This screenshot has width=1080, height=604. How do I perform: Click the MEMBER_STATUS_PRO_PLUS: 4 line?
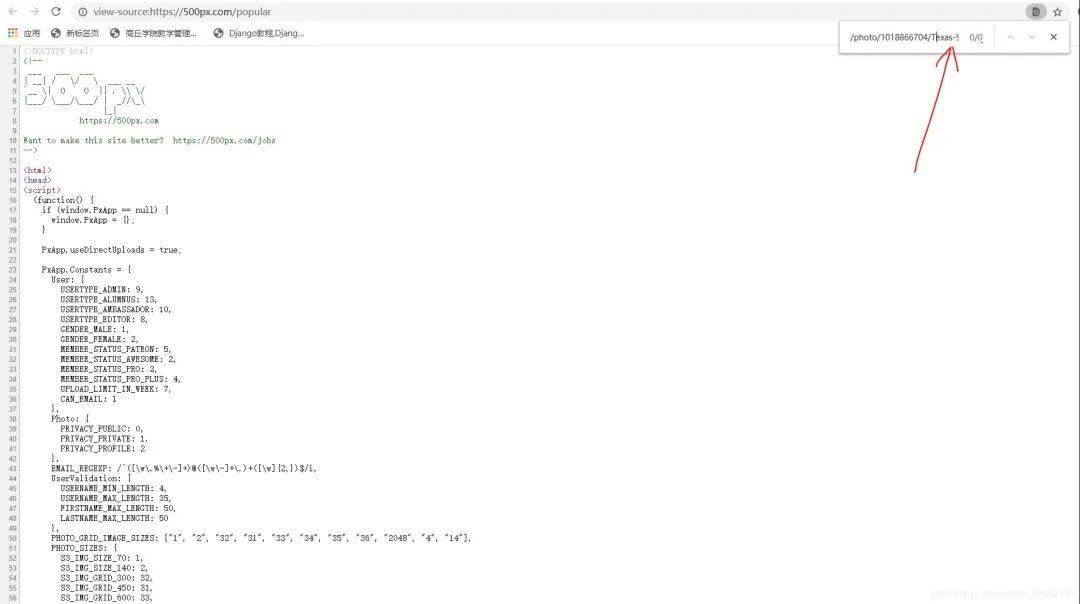click(120, 379)
